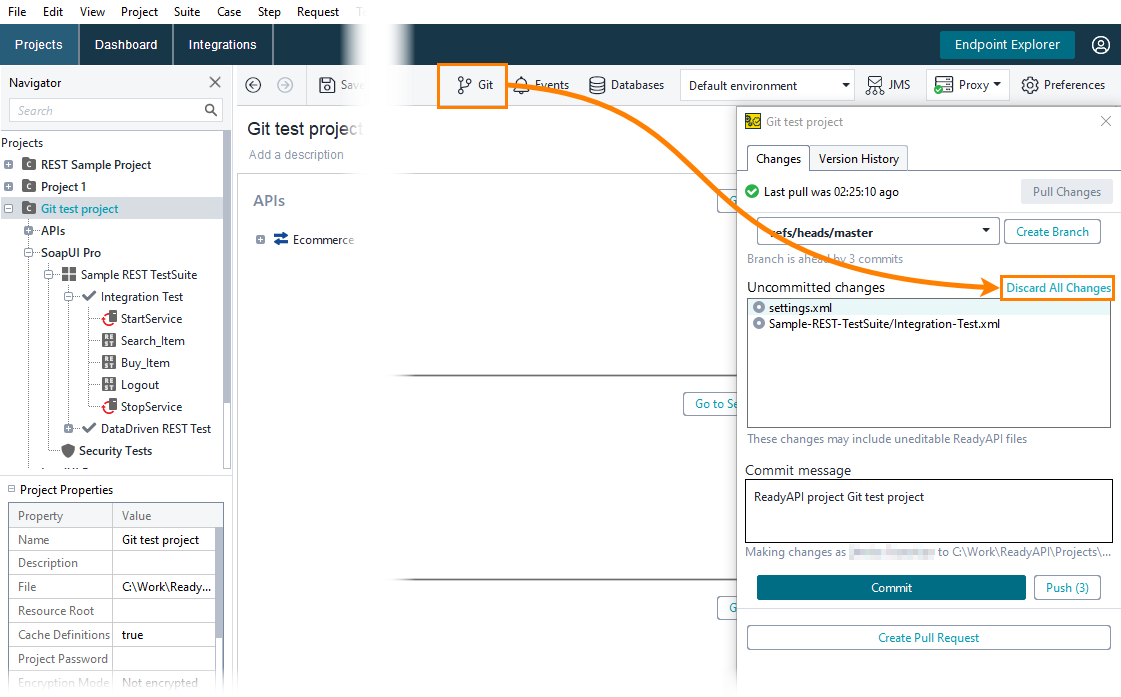This screenshot has height=697, width=1121.
Task: Expand the Project 1 node
Action: (x=9, y=187)
